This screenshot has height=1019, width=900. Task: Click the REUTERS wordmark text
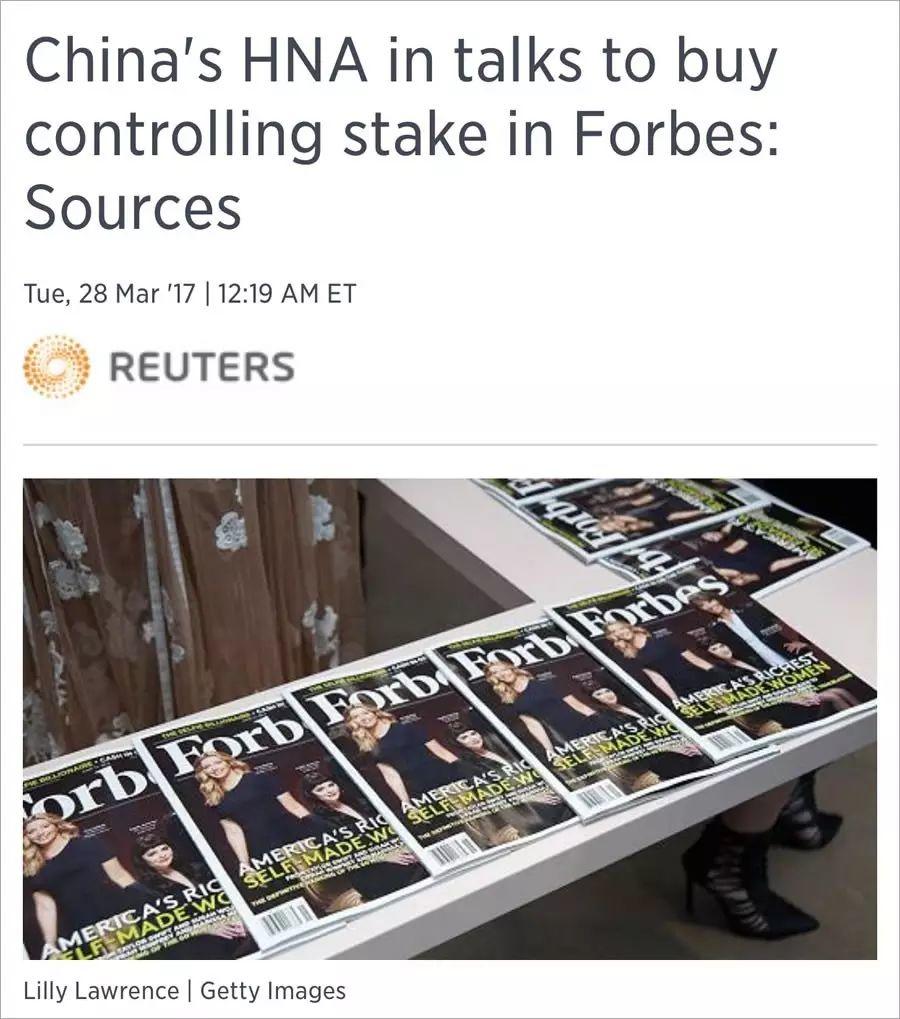[x=201, y=366]
